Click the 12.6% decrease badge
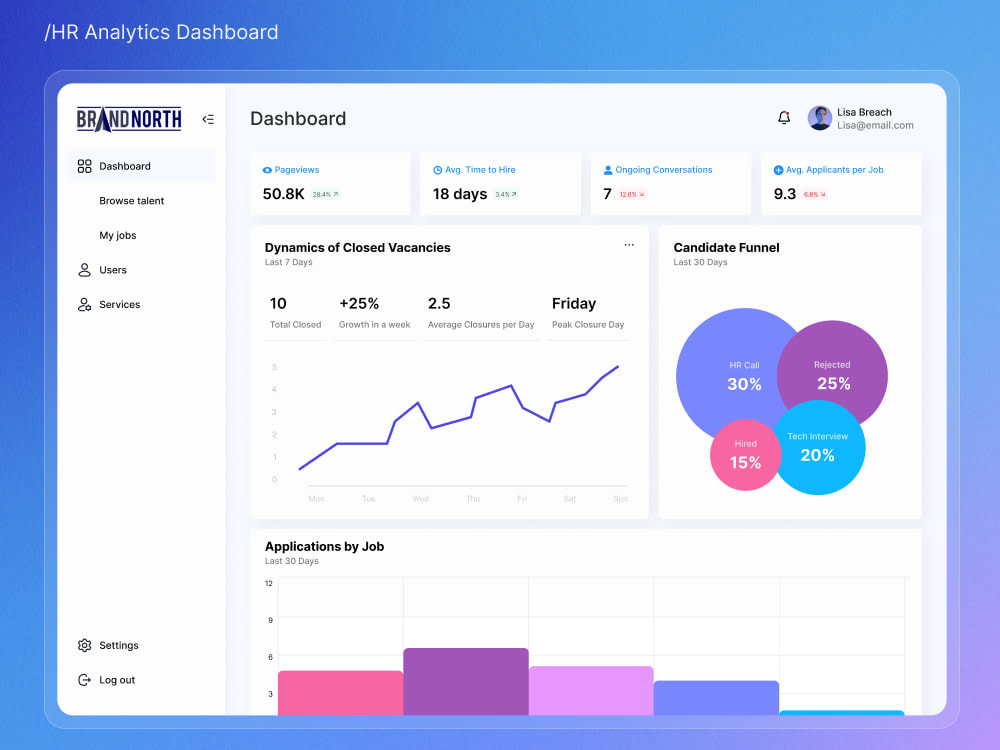 pyautogui.click(x=632, y=195)
